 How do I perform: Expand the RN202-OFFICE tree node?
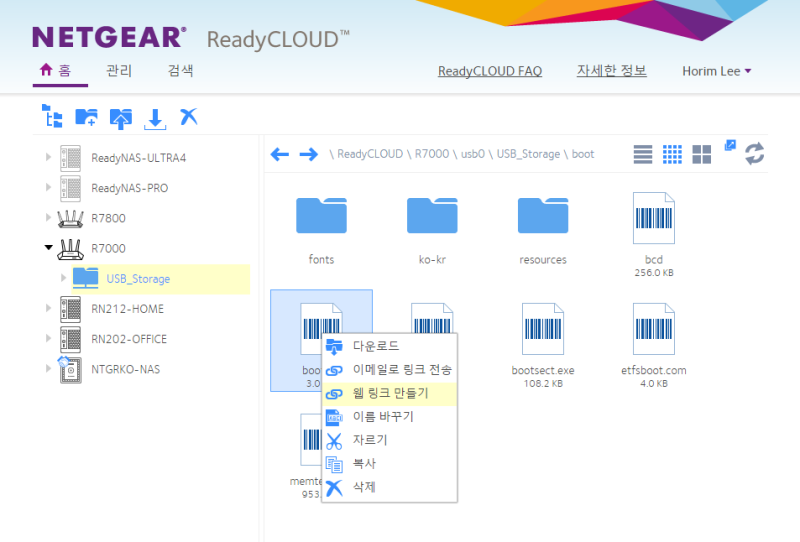(48, 338)
